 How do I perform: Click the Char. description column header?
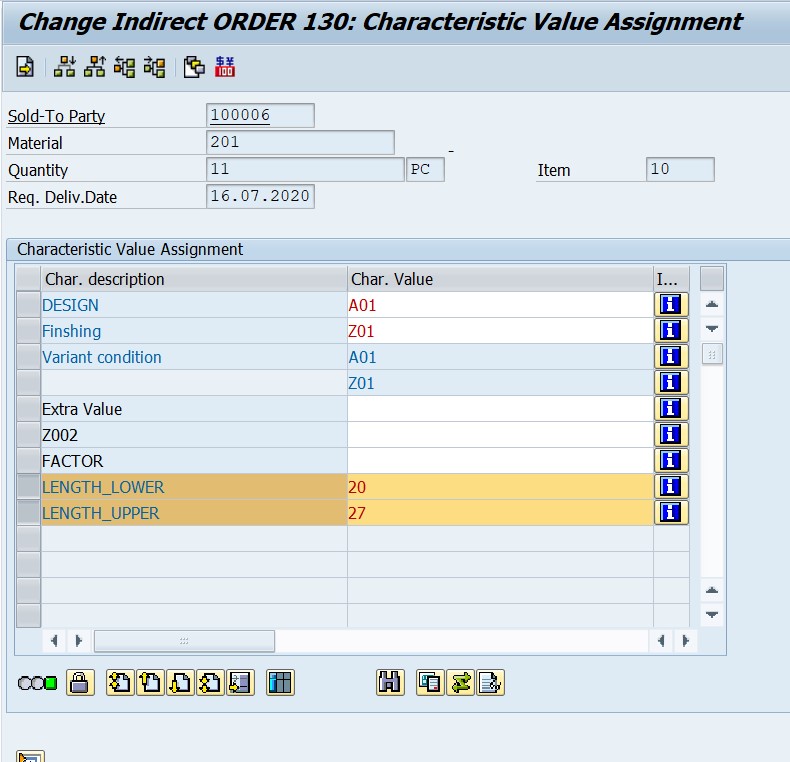(194, 279)
